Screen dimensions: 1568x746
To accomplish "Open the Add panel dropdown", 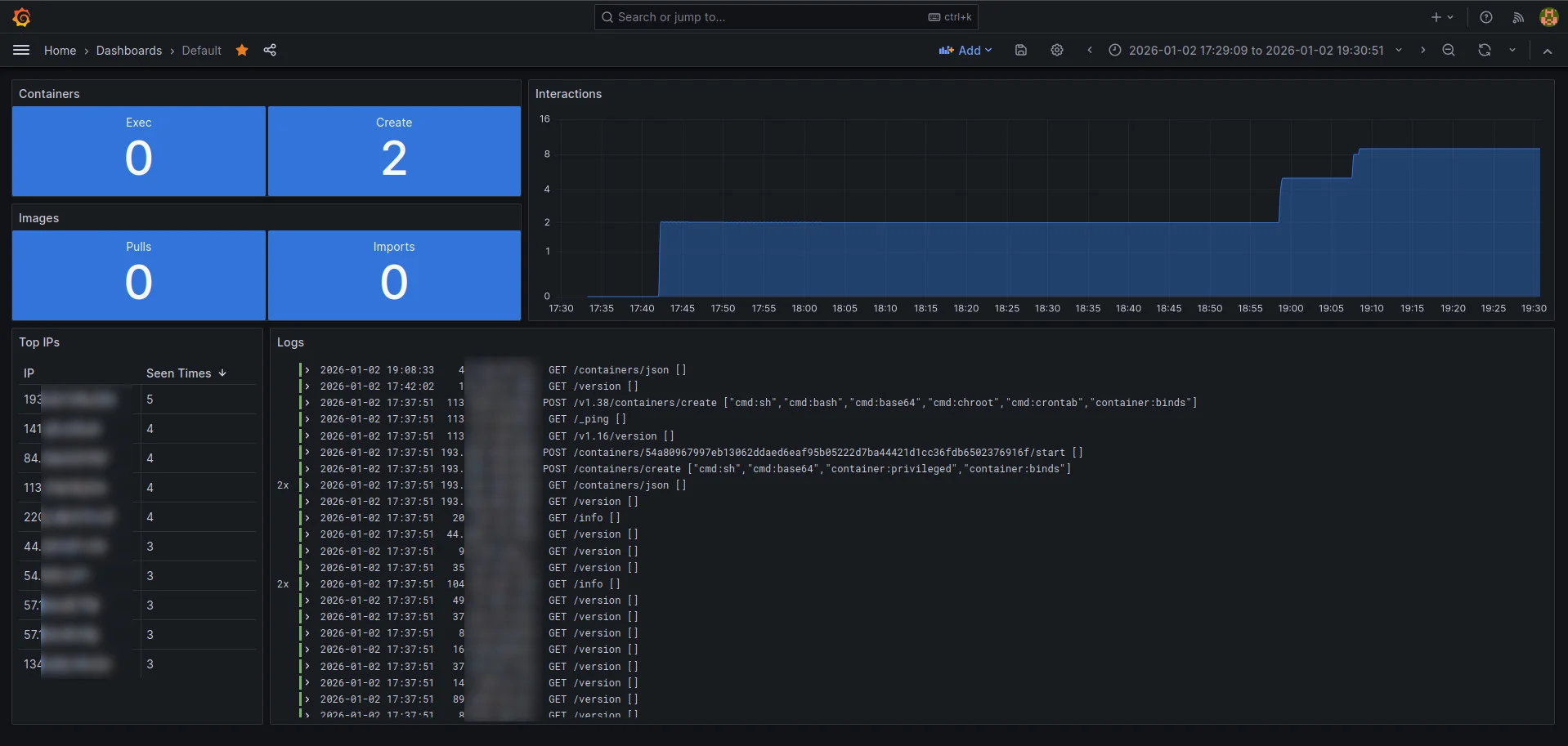I will coord(965,50).
